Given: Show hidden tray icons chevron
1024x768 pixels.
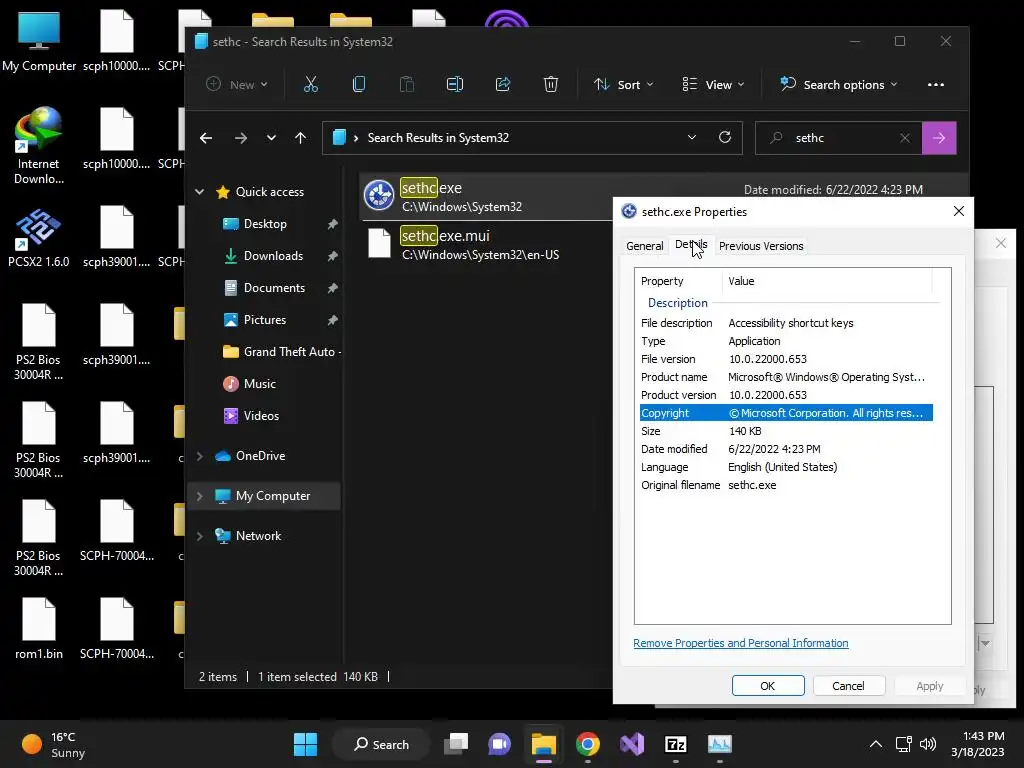Looking at the screenshot, I should pos(876,744).
